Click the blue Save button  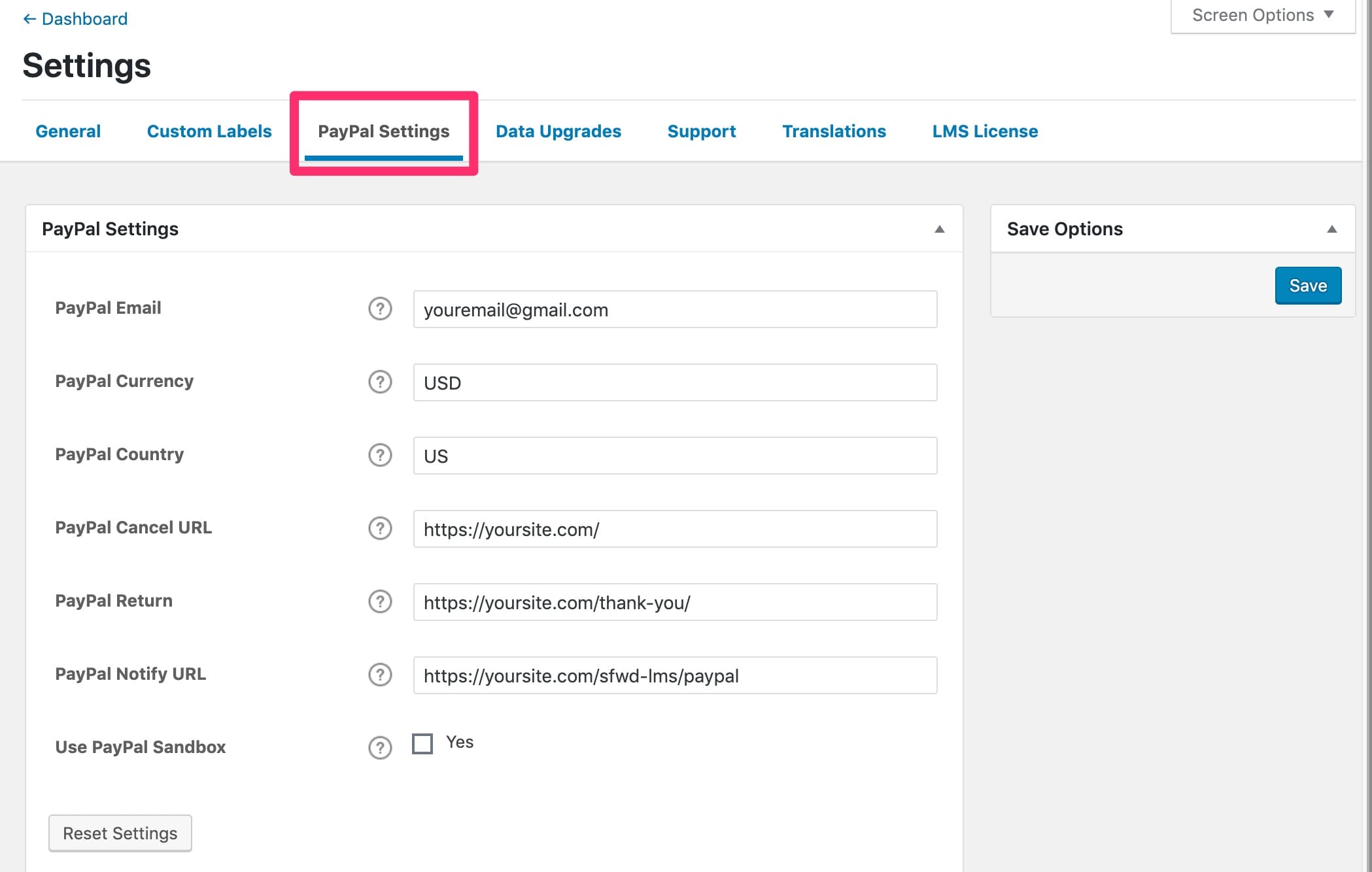tap(1308, 286)
